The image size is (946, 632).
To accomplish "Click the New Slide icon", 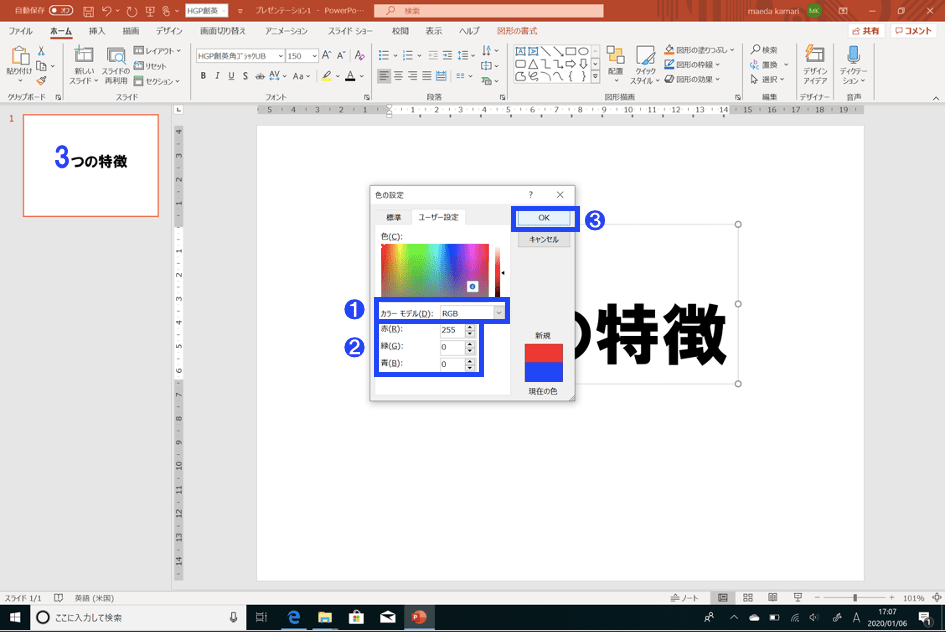I will tap(83, 55).
